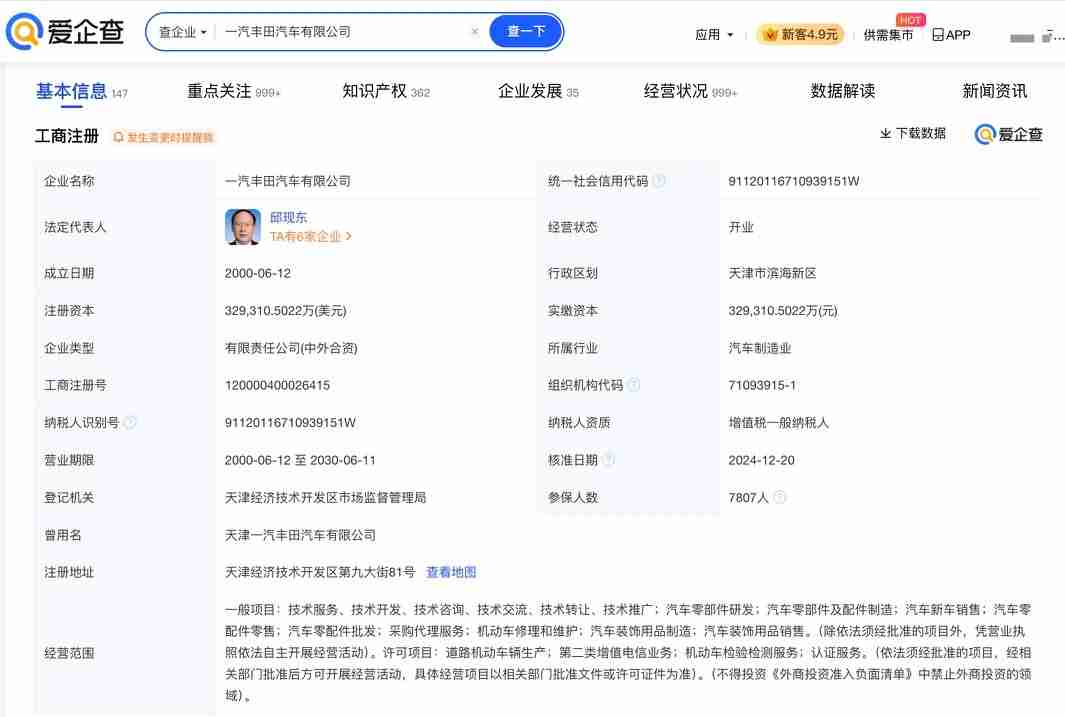Screen dimensions: 1065x717
Task: Click the 邱现东 avatar photo
Action: (242, 227)
